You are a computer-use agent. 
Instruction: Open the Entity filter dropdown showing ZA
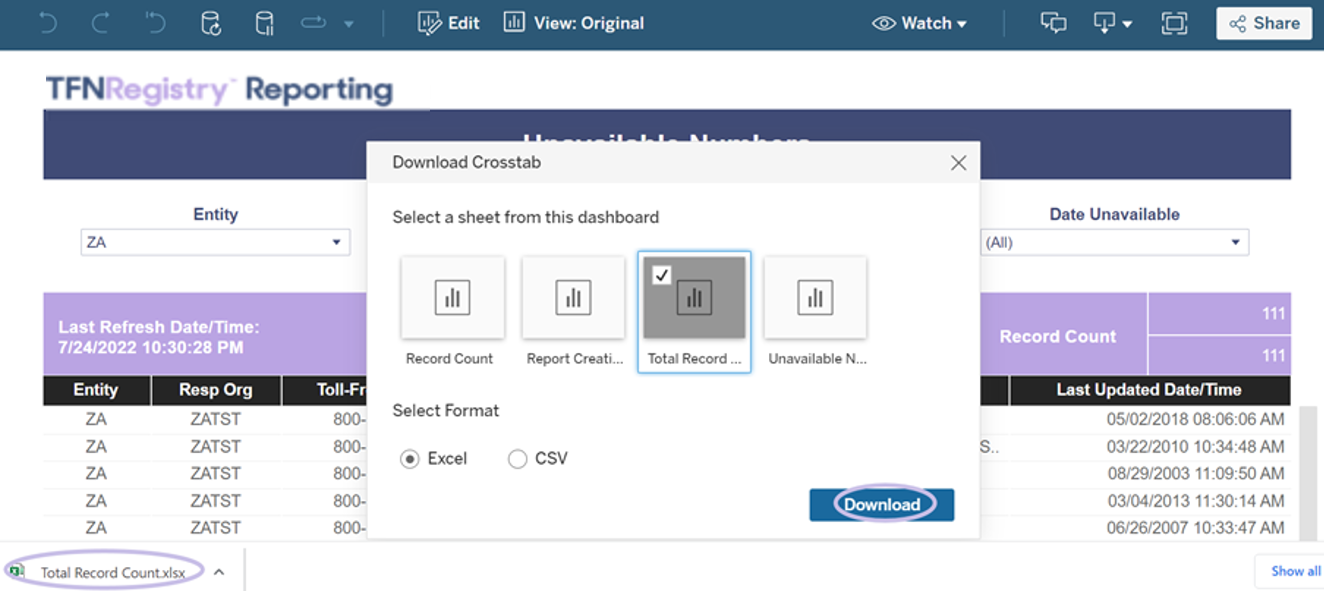215,242
